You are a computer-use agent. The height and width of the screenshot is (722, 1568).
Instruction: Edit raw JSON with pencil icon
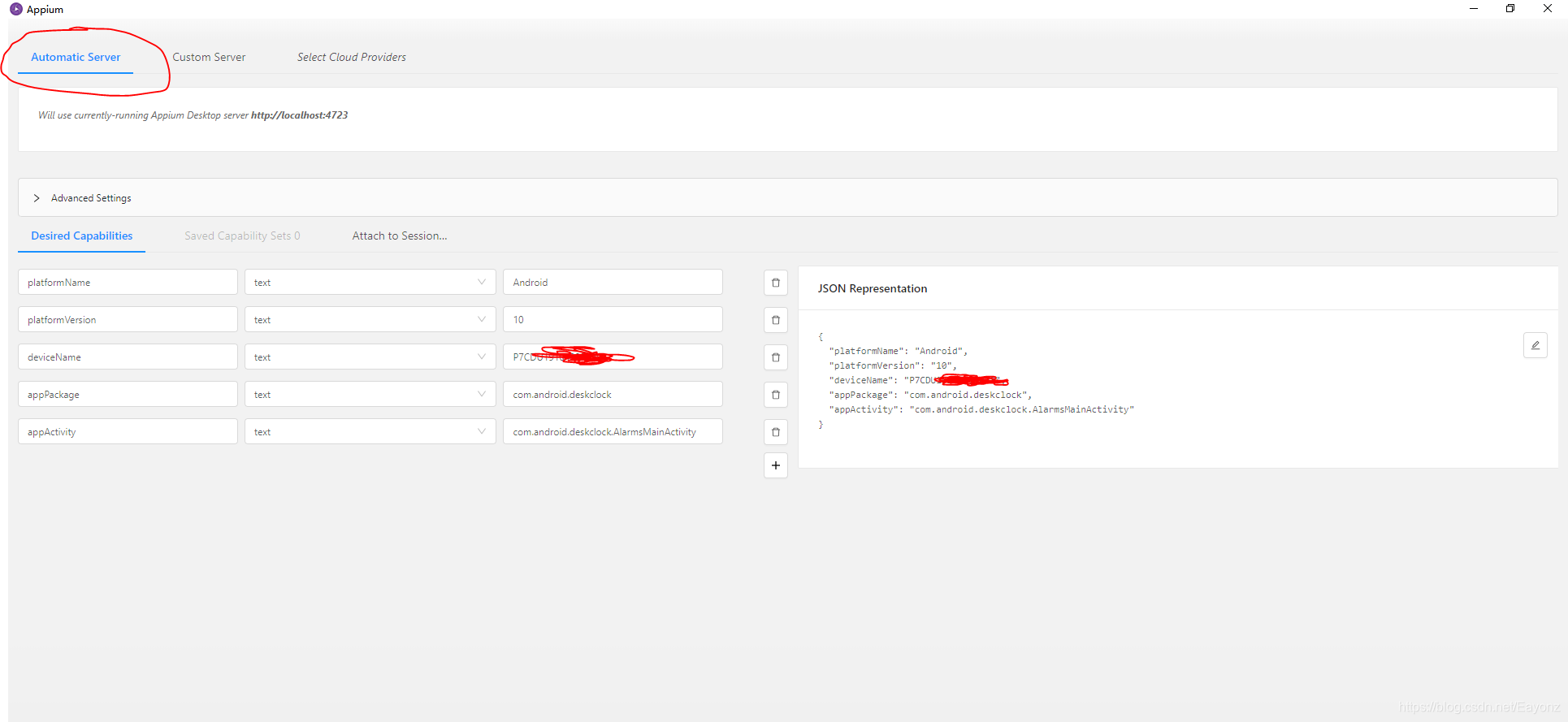1535,345
